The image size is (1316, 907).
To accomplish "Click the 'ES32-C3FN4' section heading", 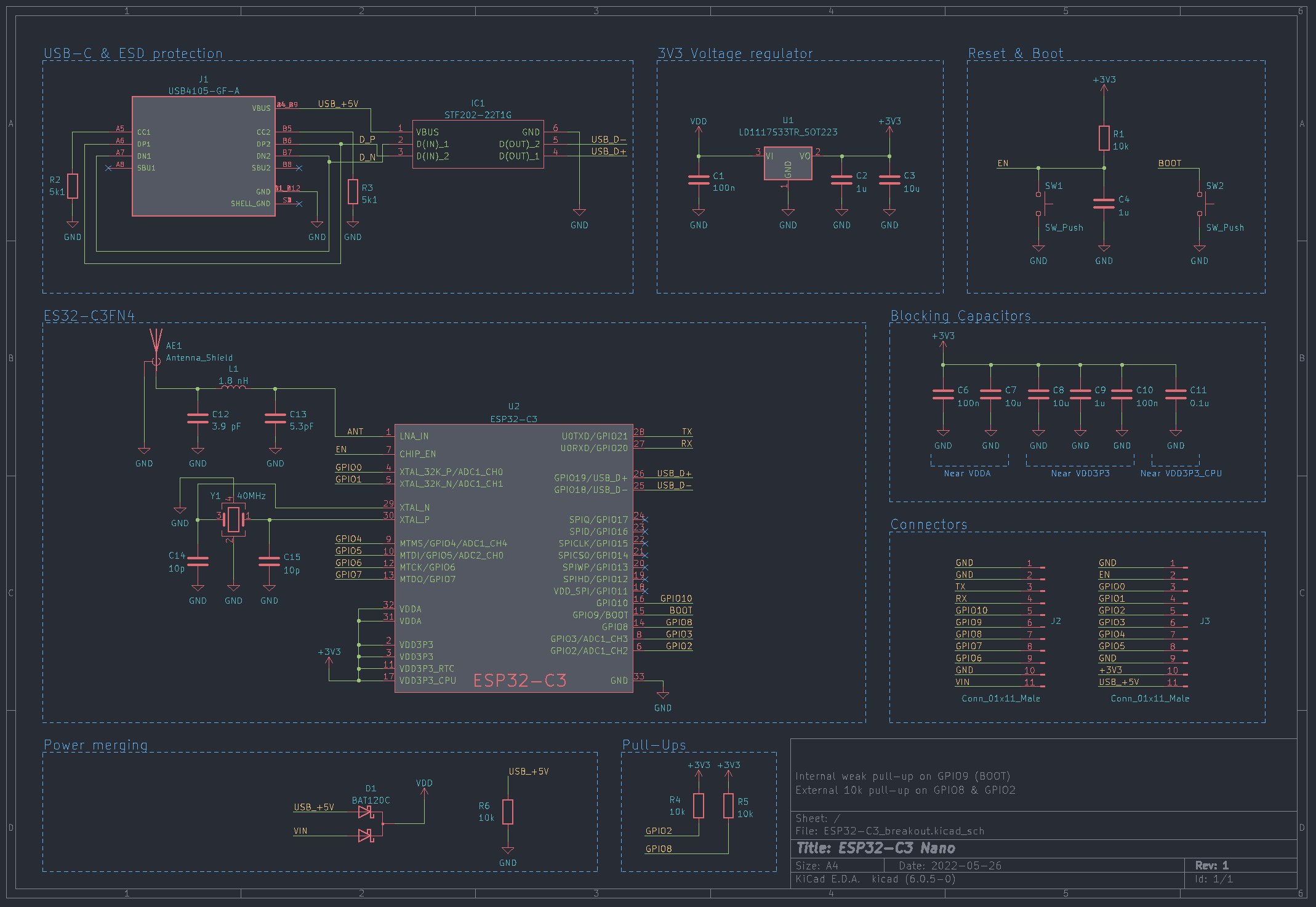I will (x=89, y=316).
